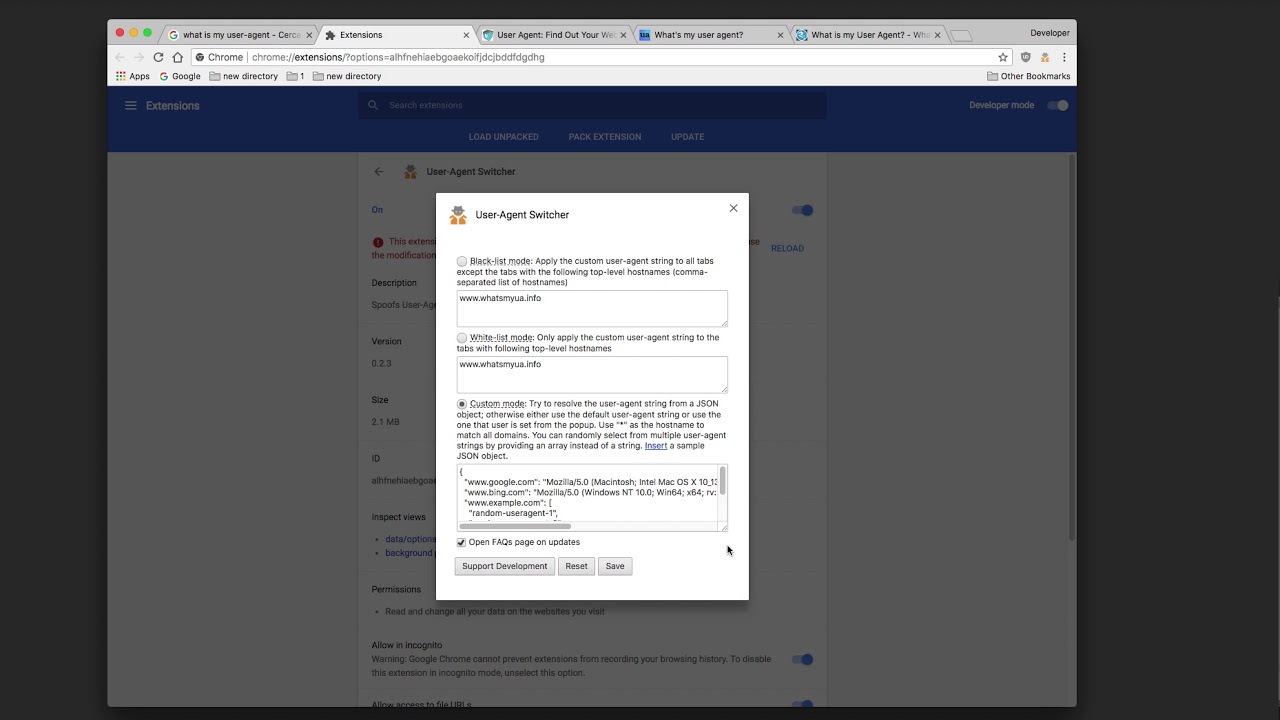The height and width of the screenshot is (720, 1280).
Task: Click the Reset button
Action: tap(576, 566)
